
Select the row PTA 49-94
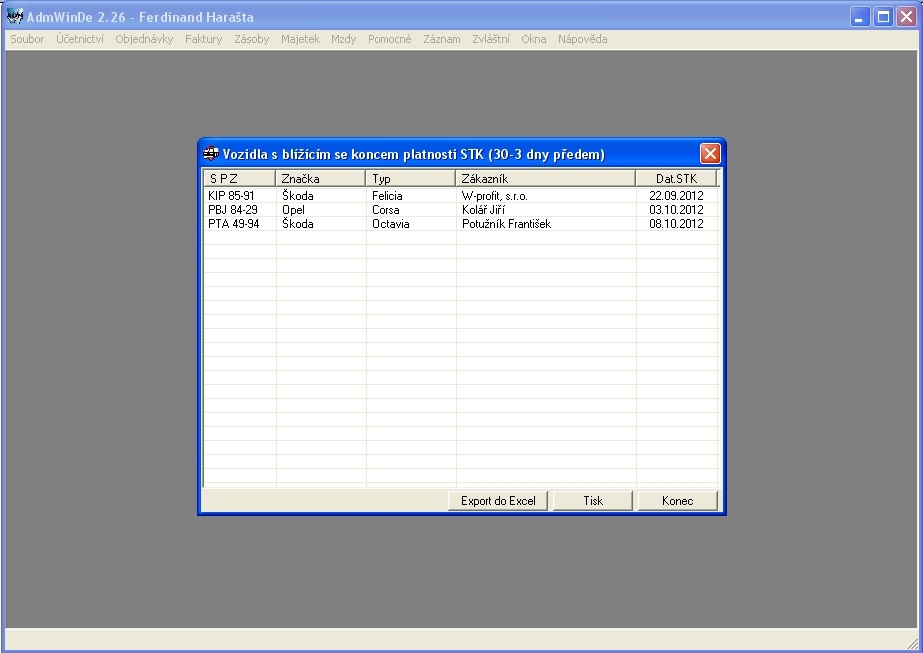click(x=460, y=224)
